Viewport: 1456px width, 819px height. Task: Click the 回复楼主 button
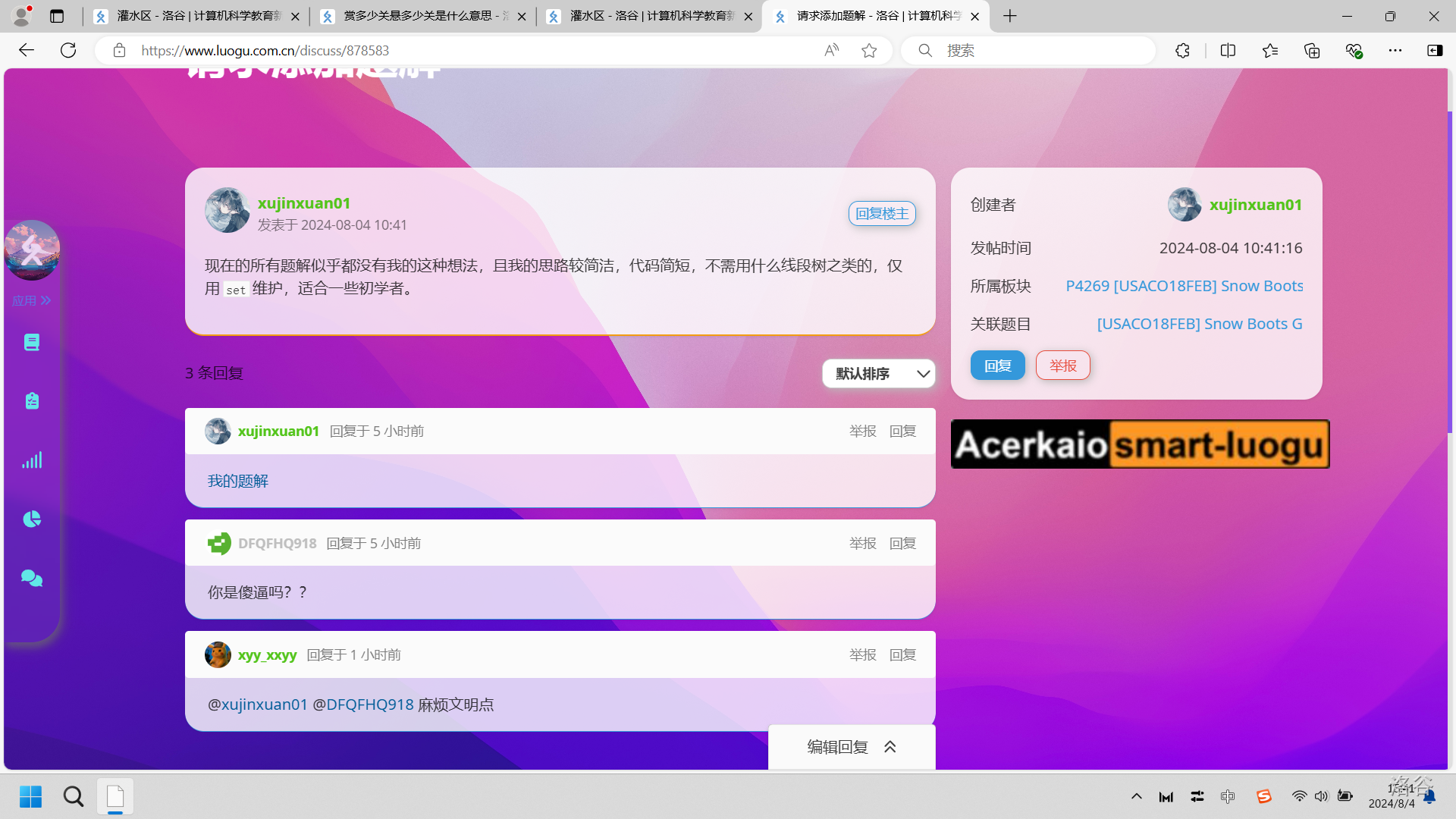[x=882, y=214]
